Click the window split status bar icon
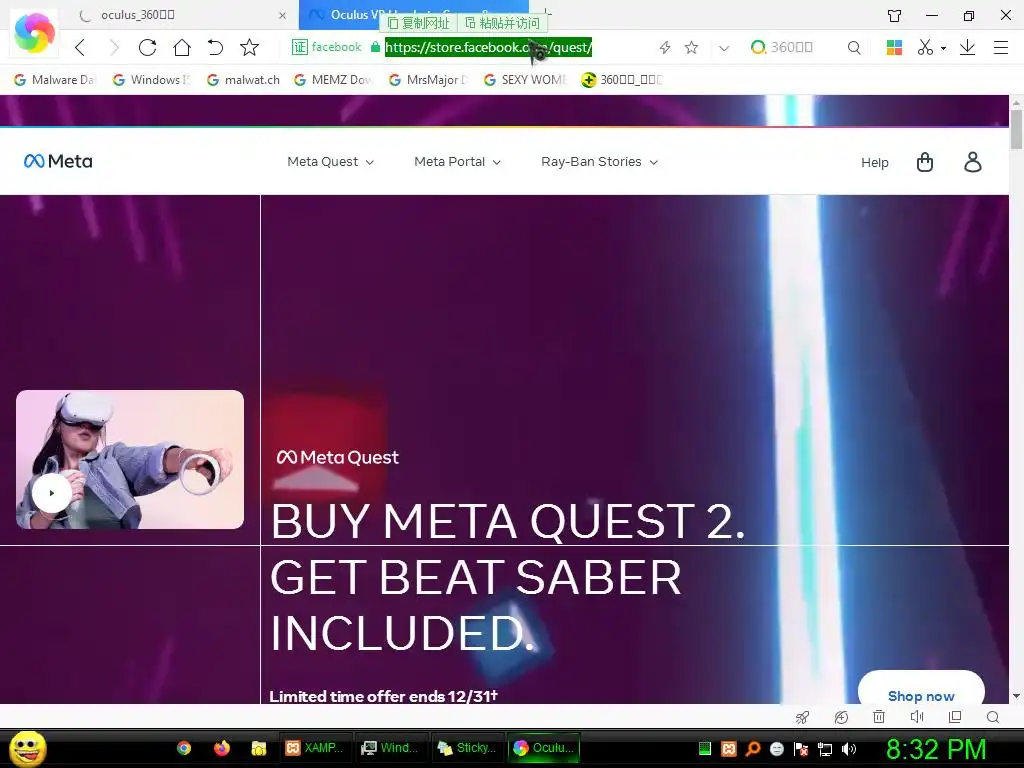This screenshot has height=768, width=1024. click(955, 717)
